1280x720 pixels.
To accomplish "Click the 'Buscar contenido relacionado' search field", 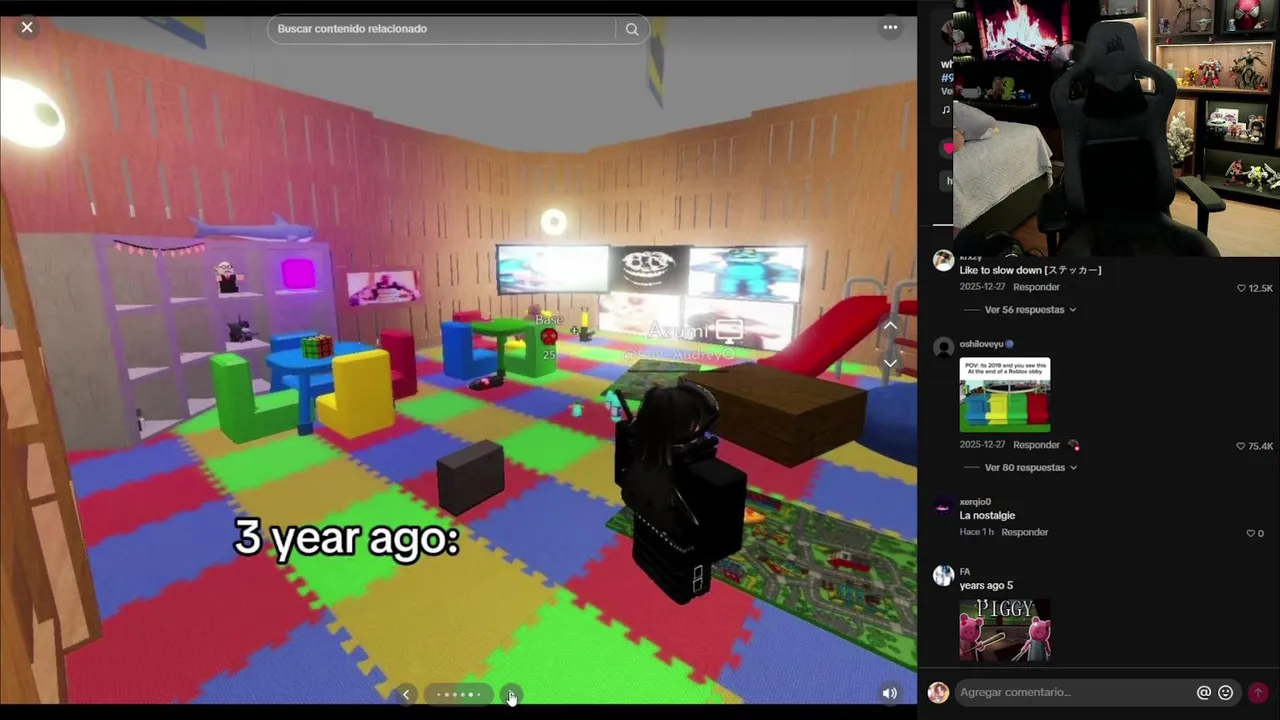I will pyautogui.click(x=443, y=29).
